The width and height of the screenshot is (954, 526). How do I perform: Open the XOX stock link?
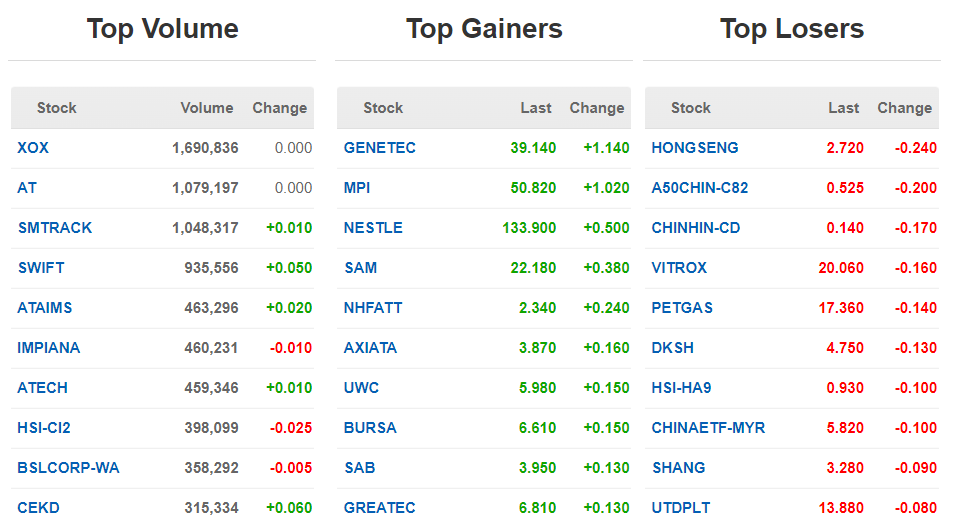pos(33,148)
